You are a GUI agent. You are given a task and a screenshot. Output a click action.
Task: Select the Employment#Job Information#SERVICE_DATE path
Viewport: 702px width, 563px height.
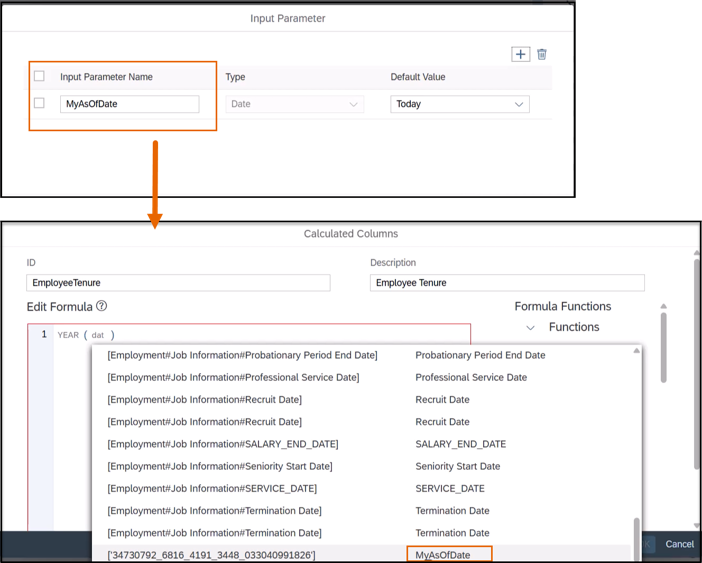tap(212, 488)
